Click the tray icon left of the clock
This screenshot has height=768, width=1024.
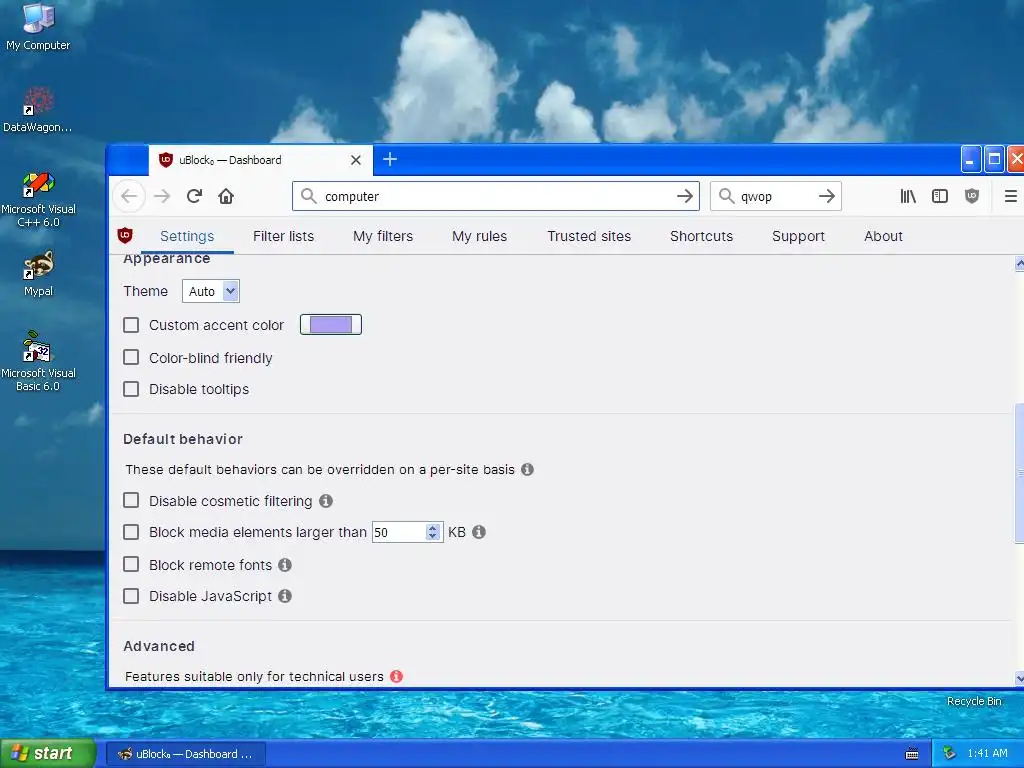click(950, 753)
